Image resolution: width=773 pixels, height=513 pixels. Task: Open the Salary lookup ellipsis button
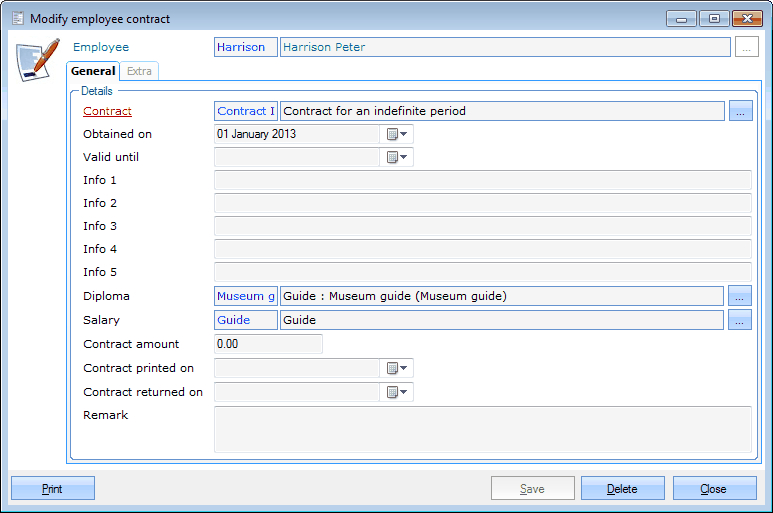740,320
